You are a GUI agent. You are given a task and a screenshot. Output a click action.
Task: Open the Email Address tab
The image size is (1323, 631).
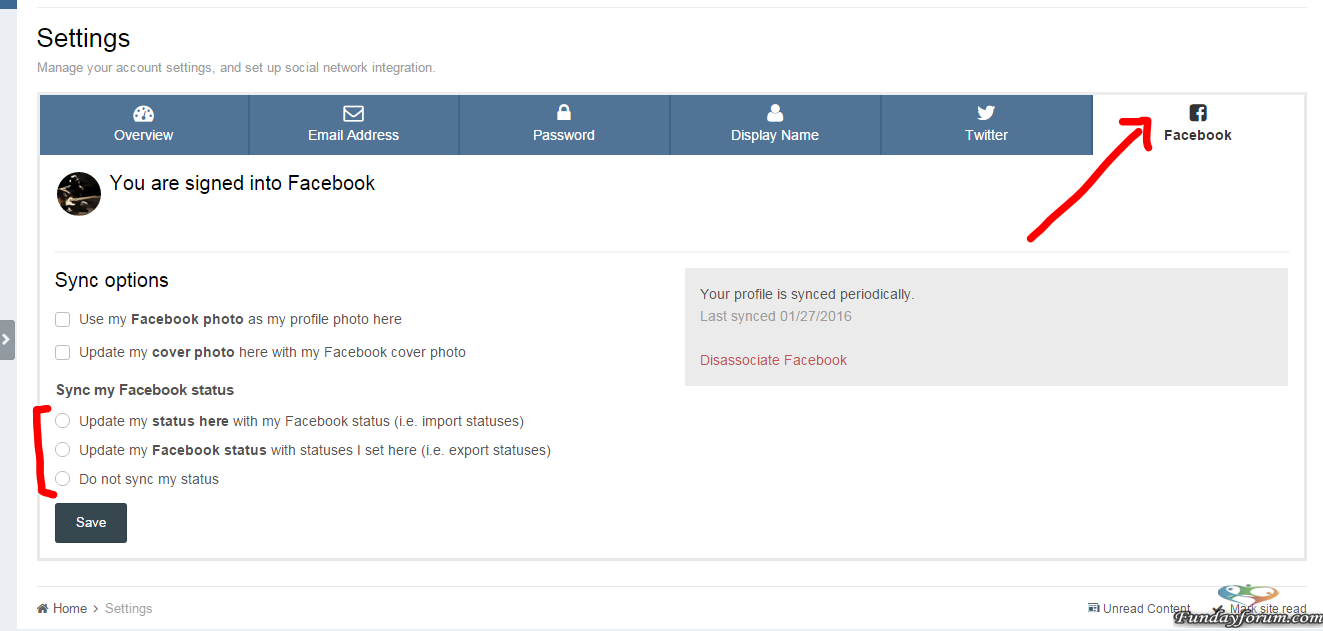point(353,125)
